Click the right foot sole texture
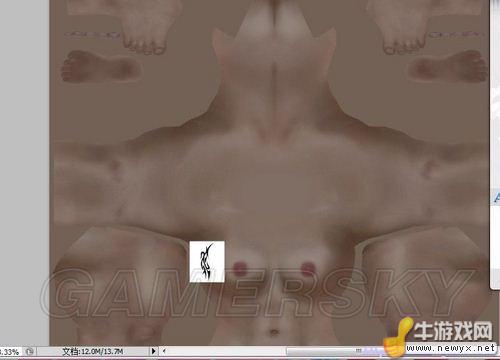This screenshot has width=500, height=360. click(448, 66)
